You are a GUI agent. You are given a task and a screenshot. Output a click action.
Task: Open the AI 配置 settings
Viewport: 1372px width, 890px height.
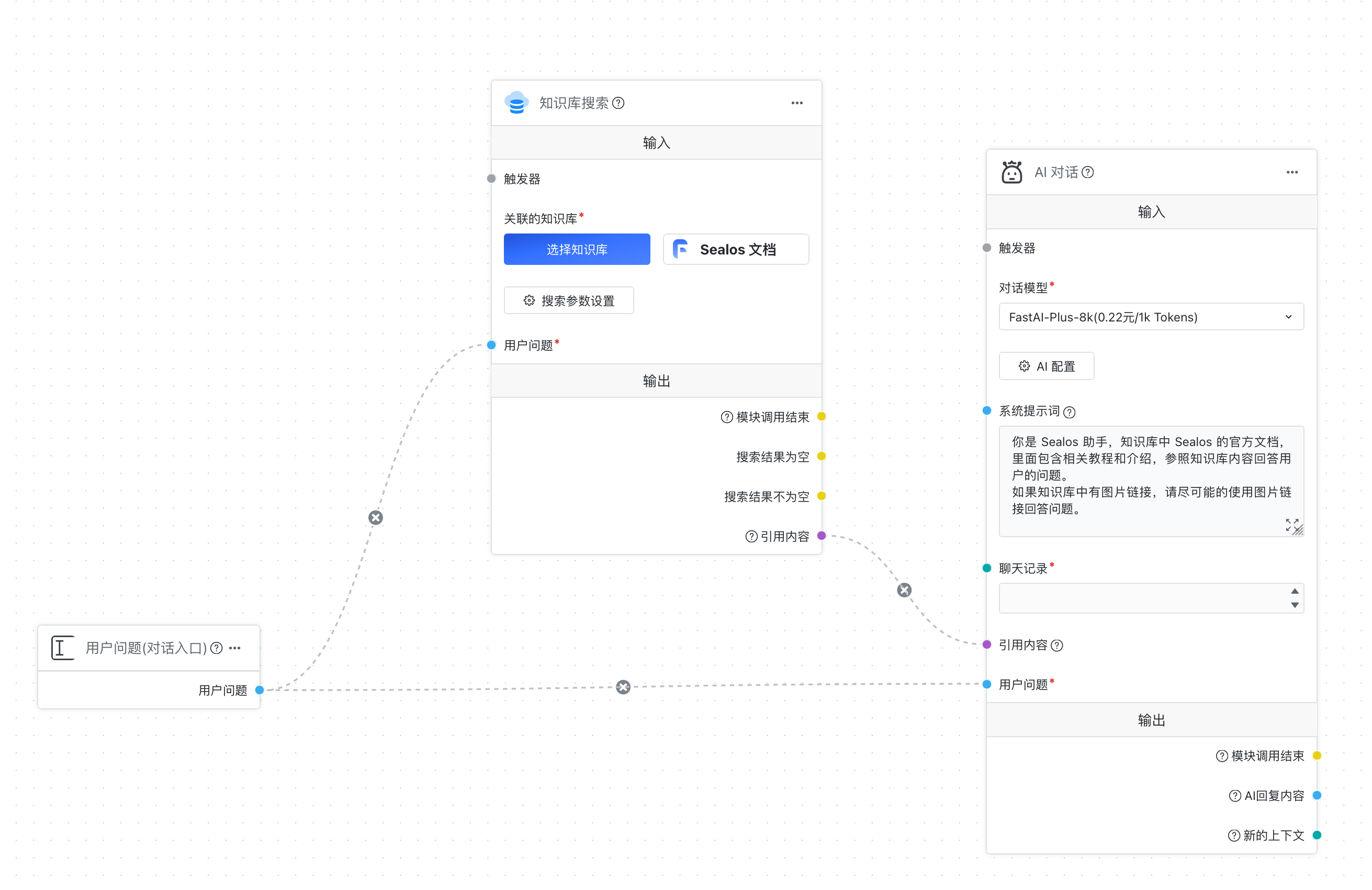tap(1047, 366)
